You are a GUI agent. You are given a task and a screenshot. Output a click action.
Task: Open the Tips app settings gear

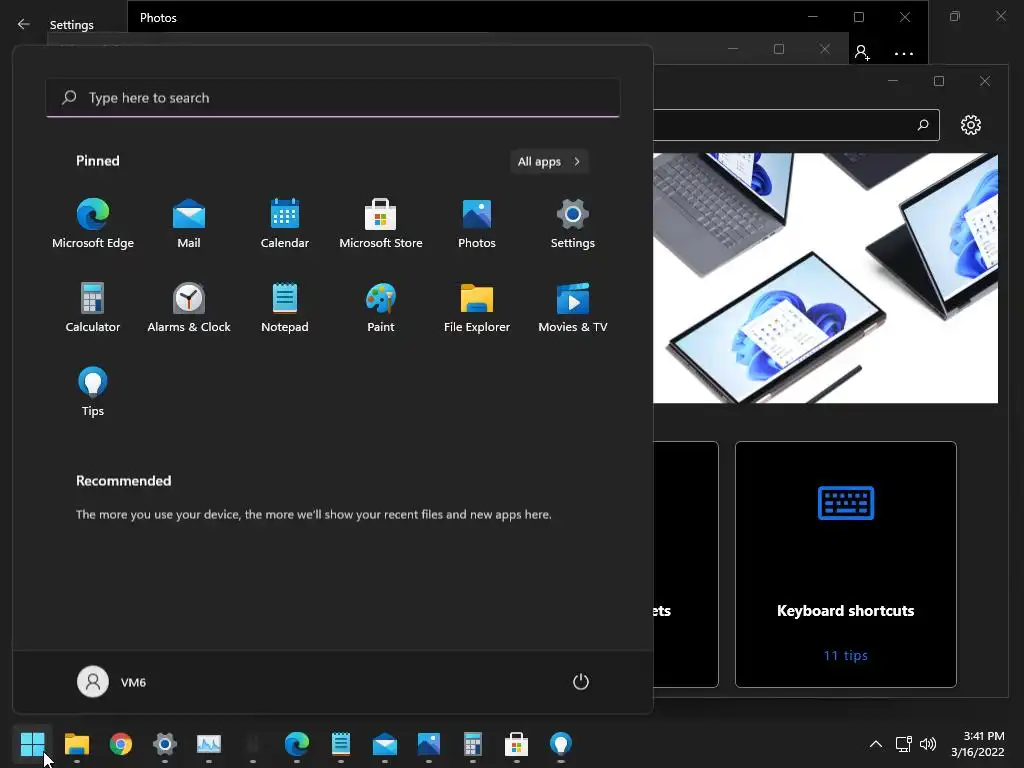[970, 125]
